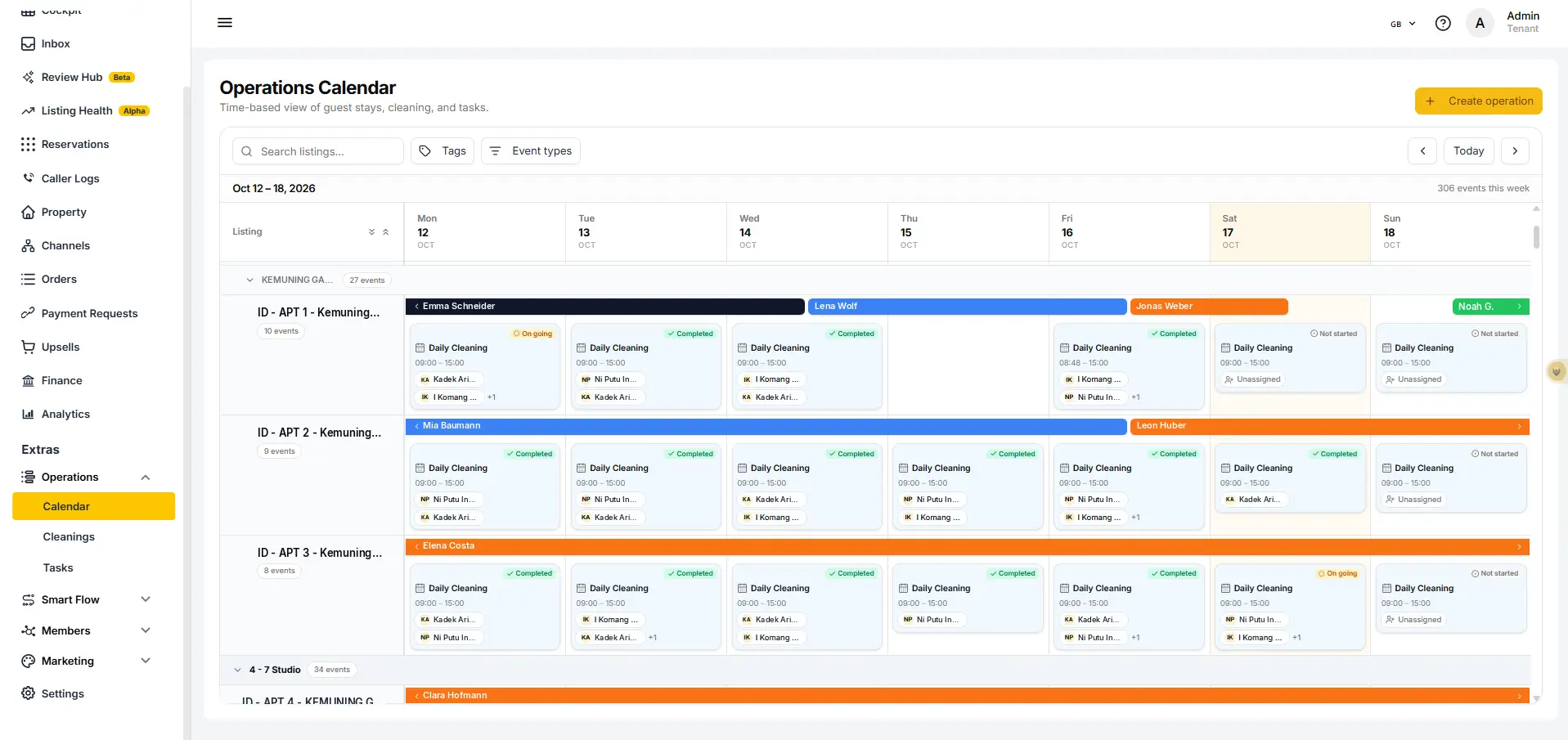Click the Reservations grid icon
Screen dimensions: 1568x740
tap(28, 144)
